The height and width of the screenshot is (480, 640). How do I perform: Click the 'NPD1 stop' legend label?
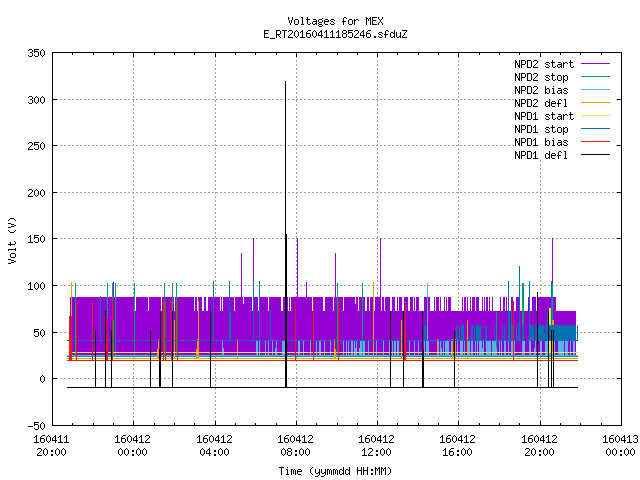(541, 129)
